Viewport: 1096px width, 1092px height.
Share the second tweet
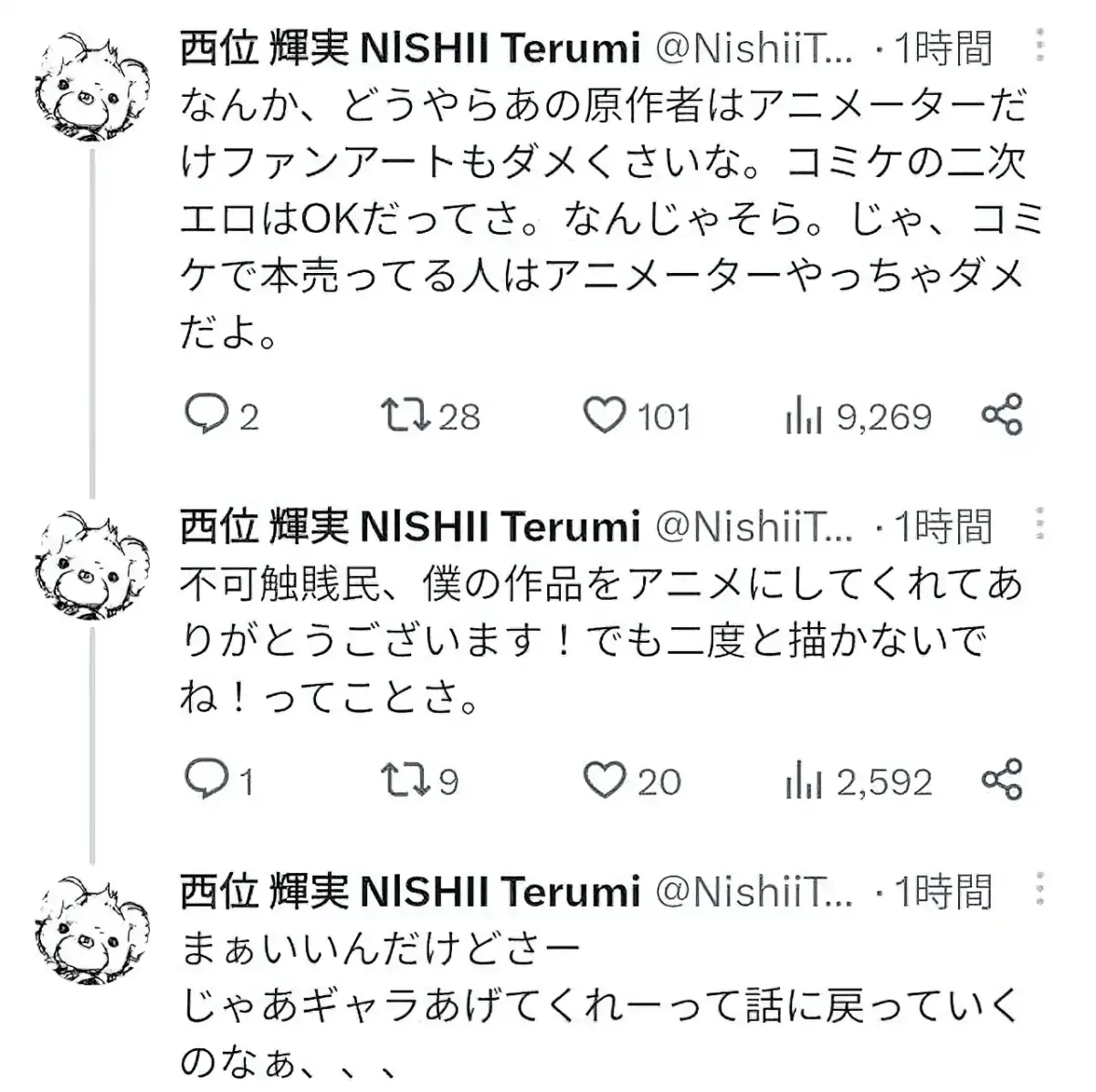pyautogui.click(x=1002, y=781)
